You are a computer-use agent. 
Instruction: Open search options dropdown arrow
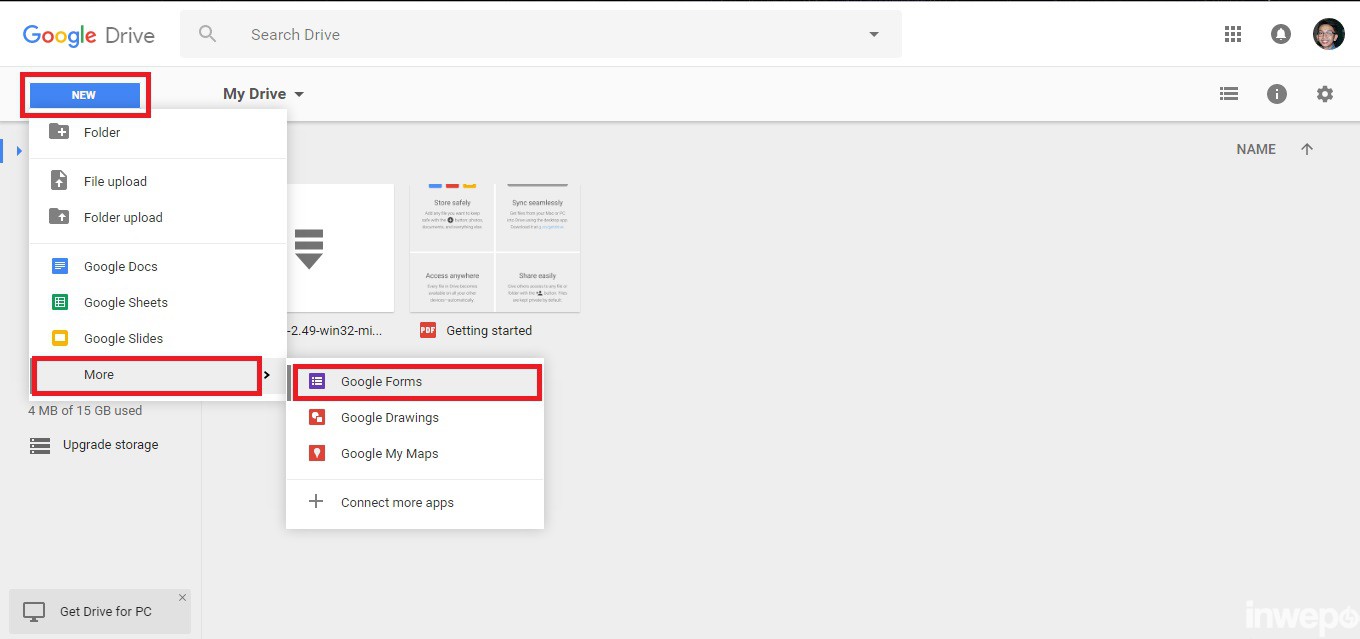(x=874, y=34)
